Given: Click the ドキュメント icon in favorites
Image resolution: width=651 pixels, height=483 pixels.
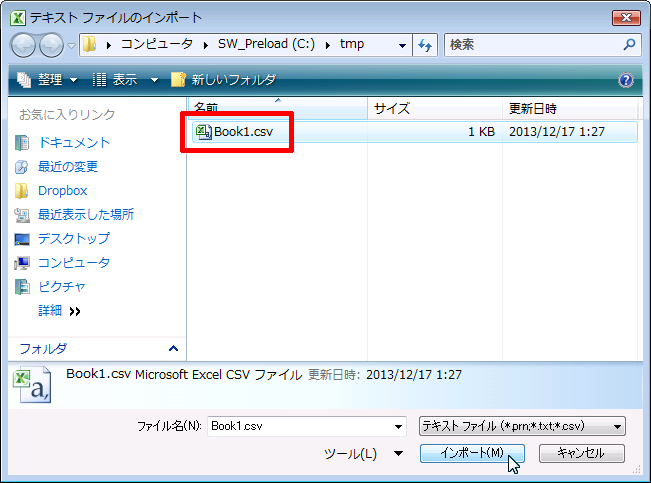Looking at the screenshot, I should (x=22, y=143).
